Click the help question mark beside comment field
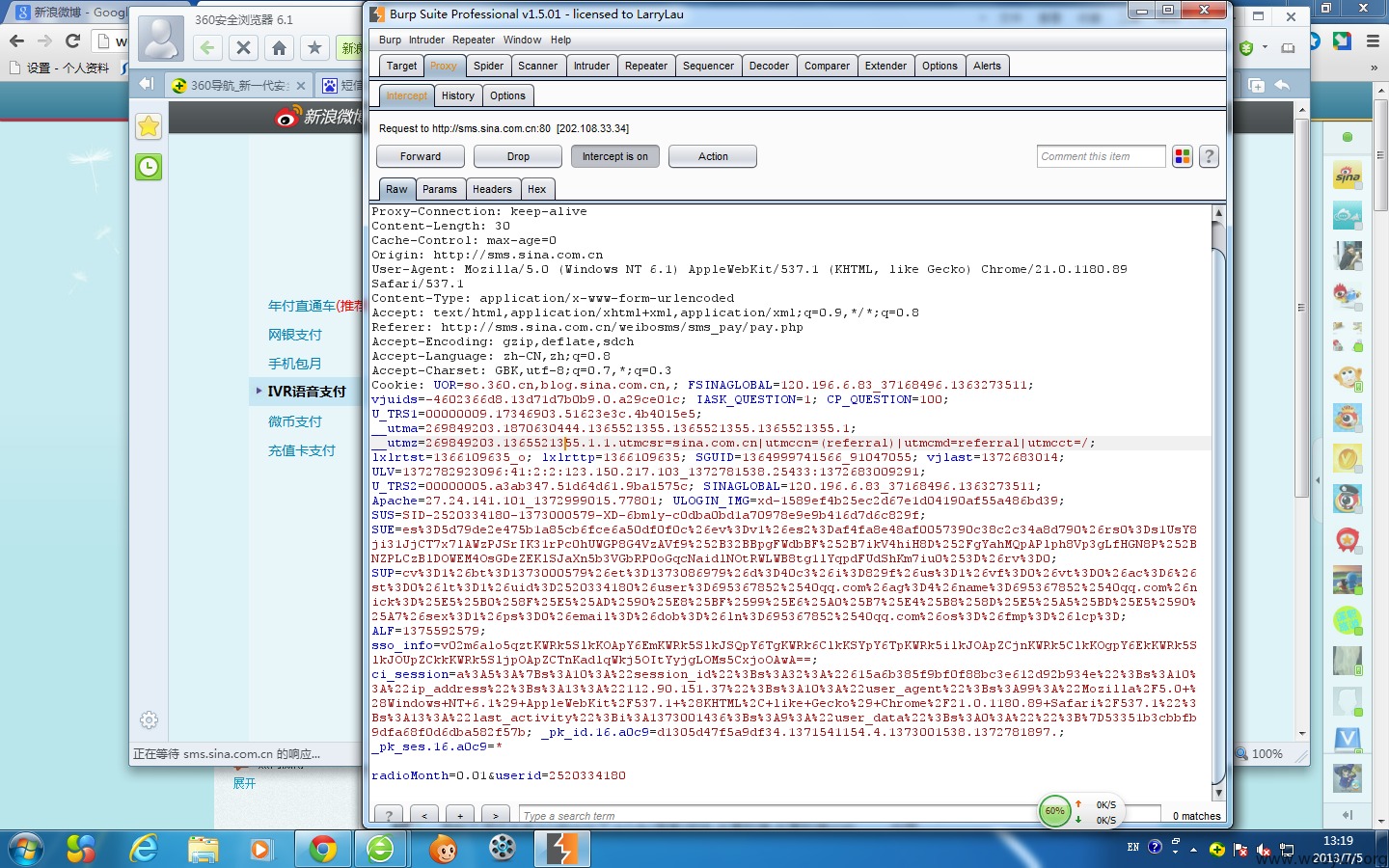 [x=1209, y=156]
